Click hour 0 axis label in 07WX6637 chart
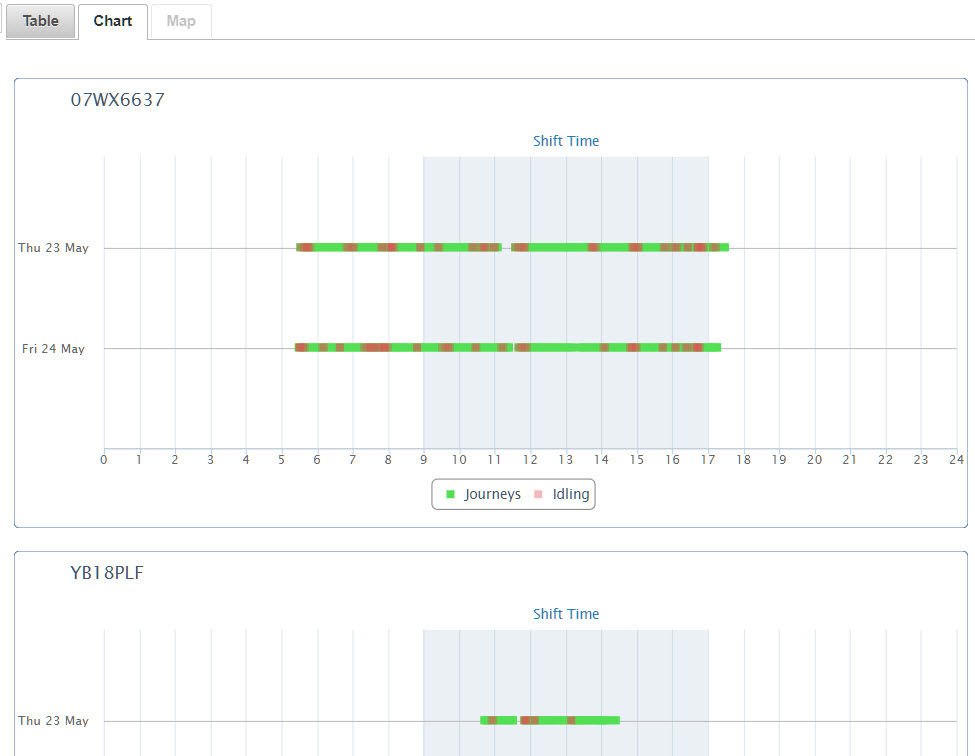 coord(104,460)
